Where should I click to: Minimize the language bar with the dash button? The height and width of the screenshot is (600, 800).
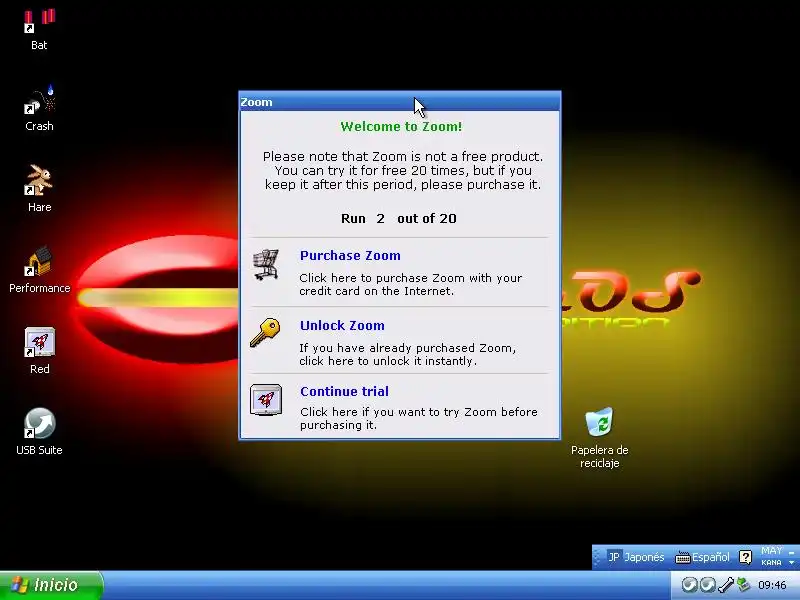pyautogui.click(x=792, y=552)
